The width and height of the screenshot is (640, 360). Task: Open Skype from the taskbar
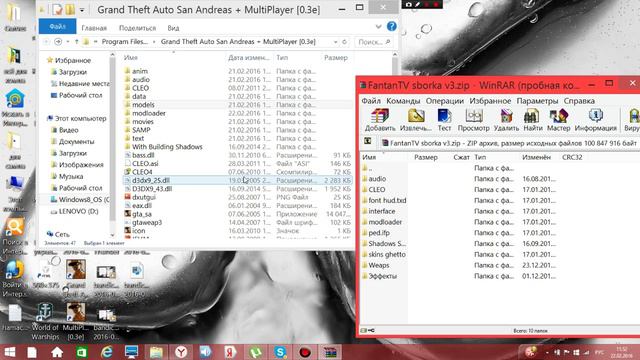tap(280, 352)
